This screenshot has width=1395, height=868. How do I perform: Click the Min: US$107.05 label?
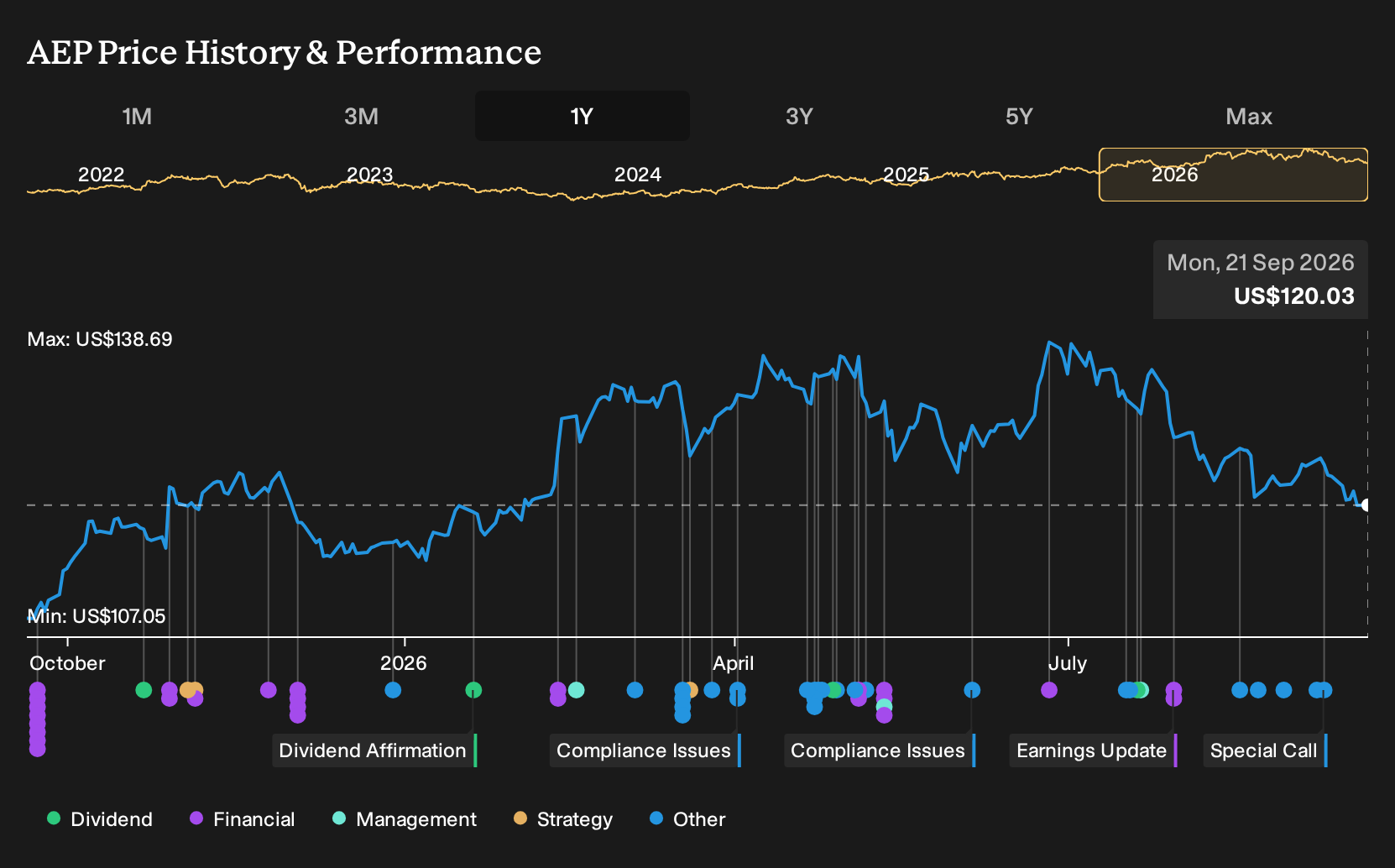(x=97, y=616)
